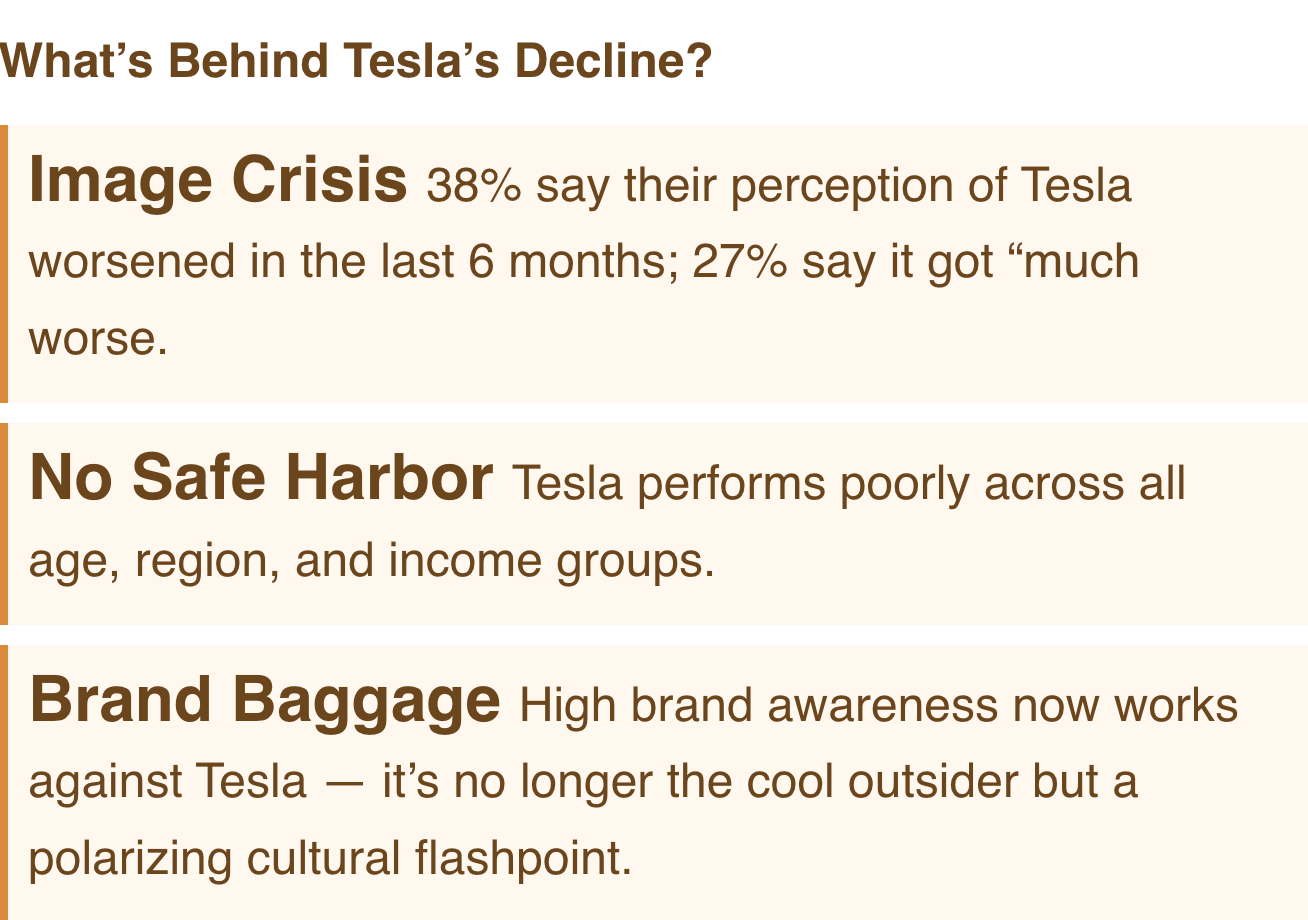Click the "age, region, and income groups" line
The height and width of the screenshot is (920, 1308).
370,560
